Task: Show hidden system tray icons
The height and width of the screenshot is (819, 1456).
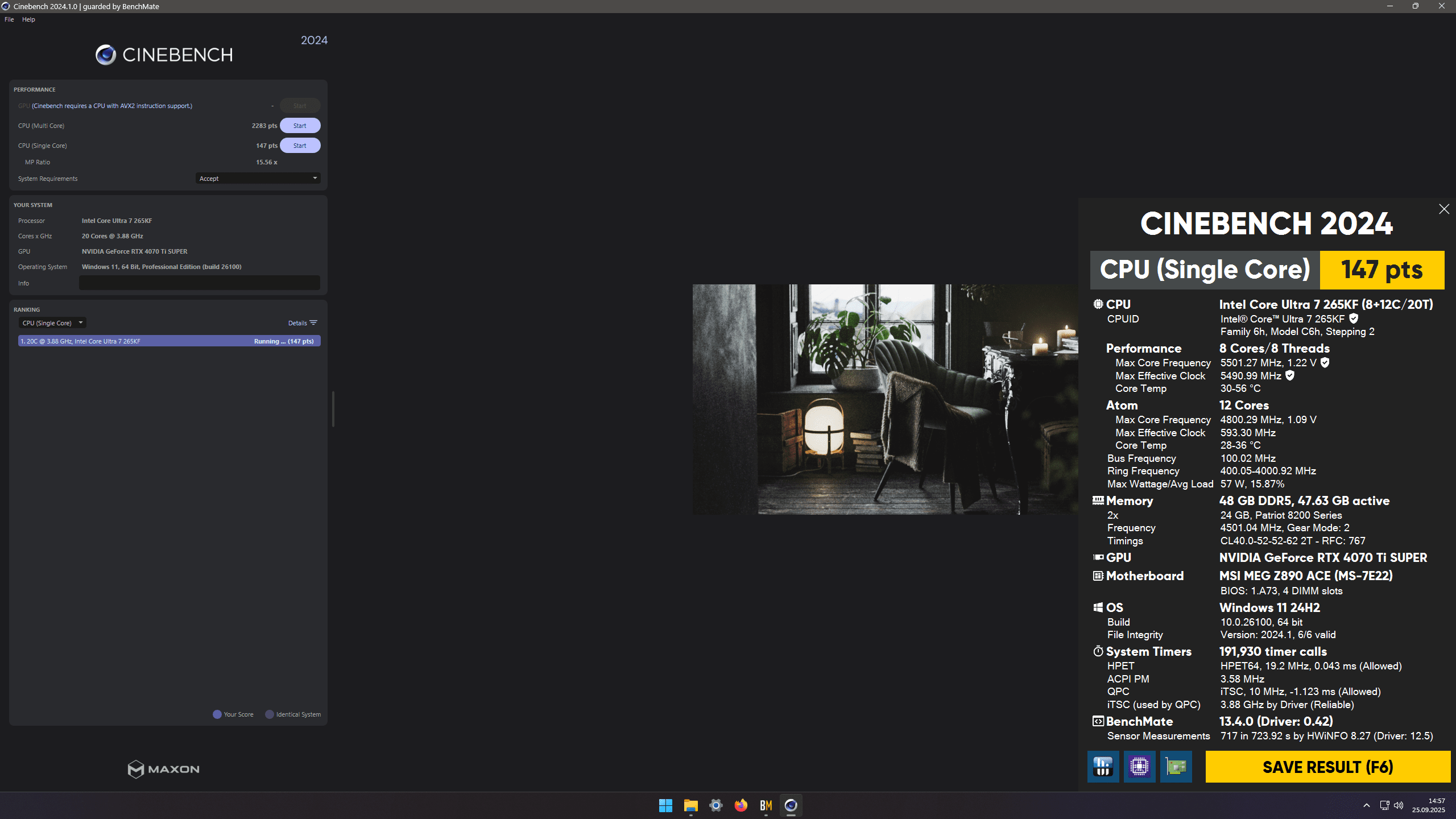Action: point(1366,805)
